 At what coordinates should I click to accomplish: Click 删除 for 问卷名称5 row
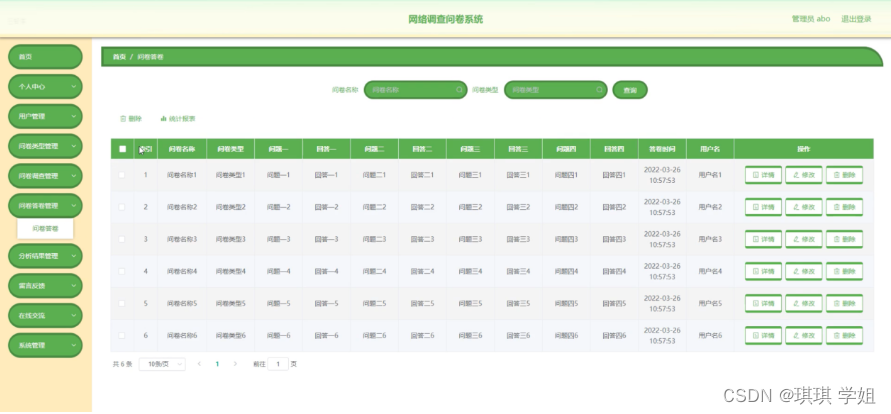pyautogui.click(x=844, y=303)
